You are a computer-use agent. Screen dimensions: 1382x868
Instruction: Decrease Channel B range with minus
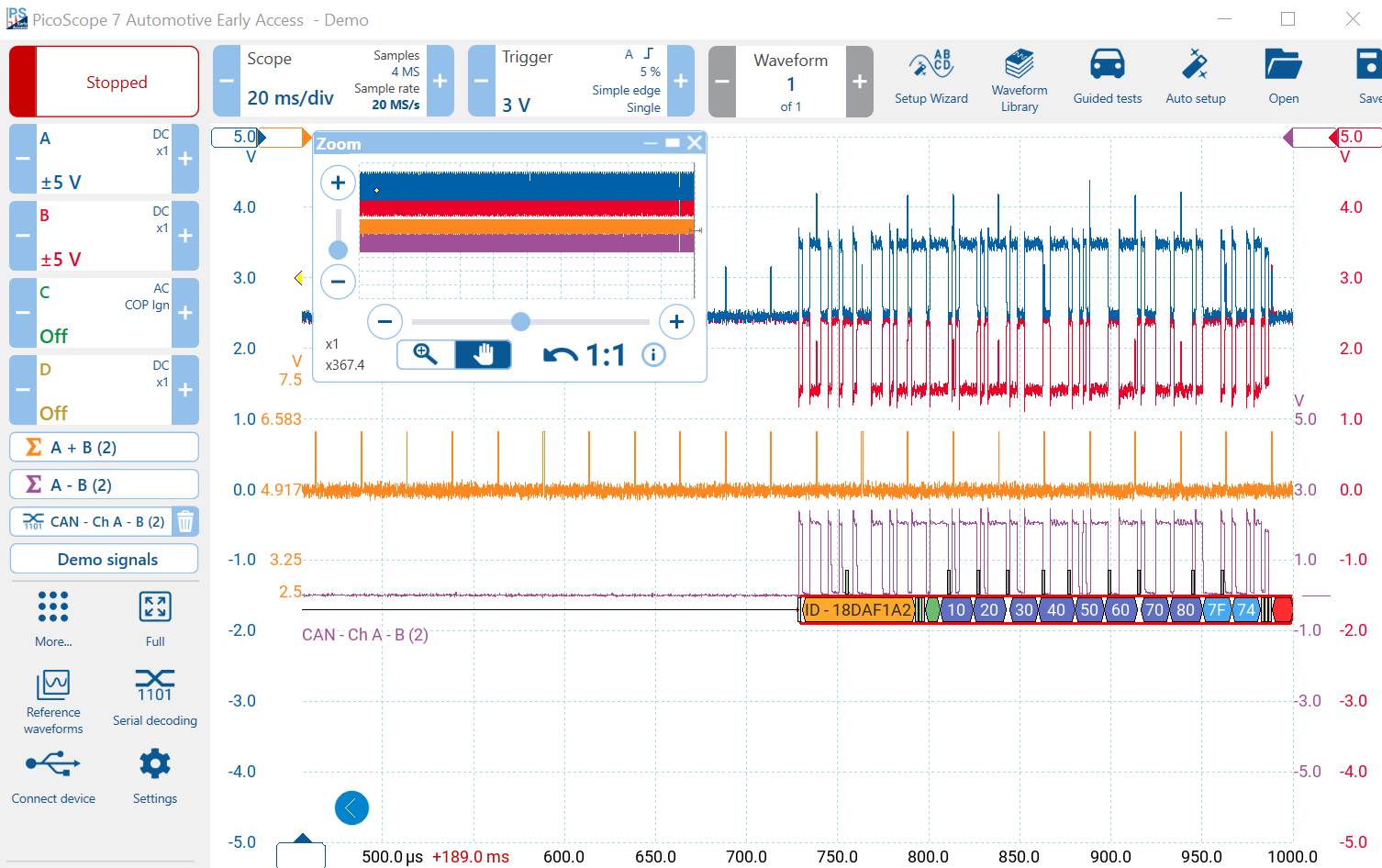coord(23,236)
